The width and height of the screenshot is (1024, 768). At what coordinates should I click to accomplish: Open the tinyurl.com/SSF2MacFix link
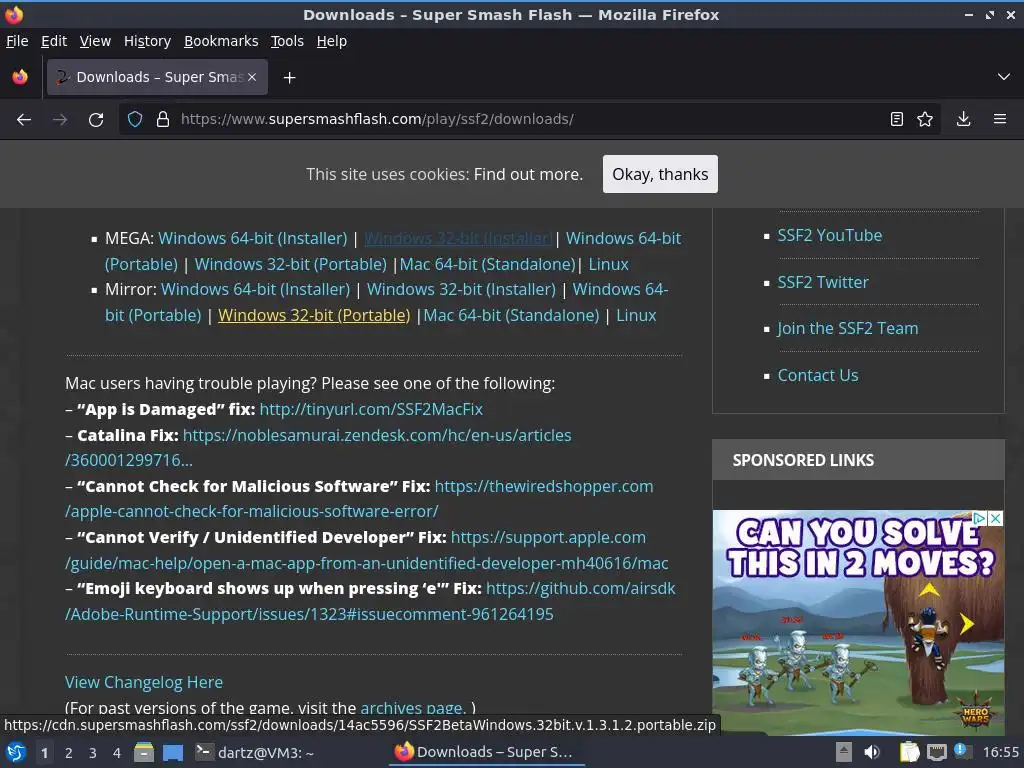(x=371, y=409)
